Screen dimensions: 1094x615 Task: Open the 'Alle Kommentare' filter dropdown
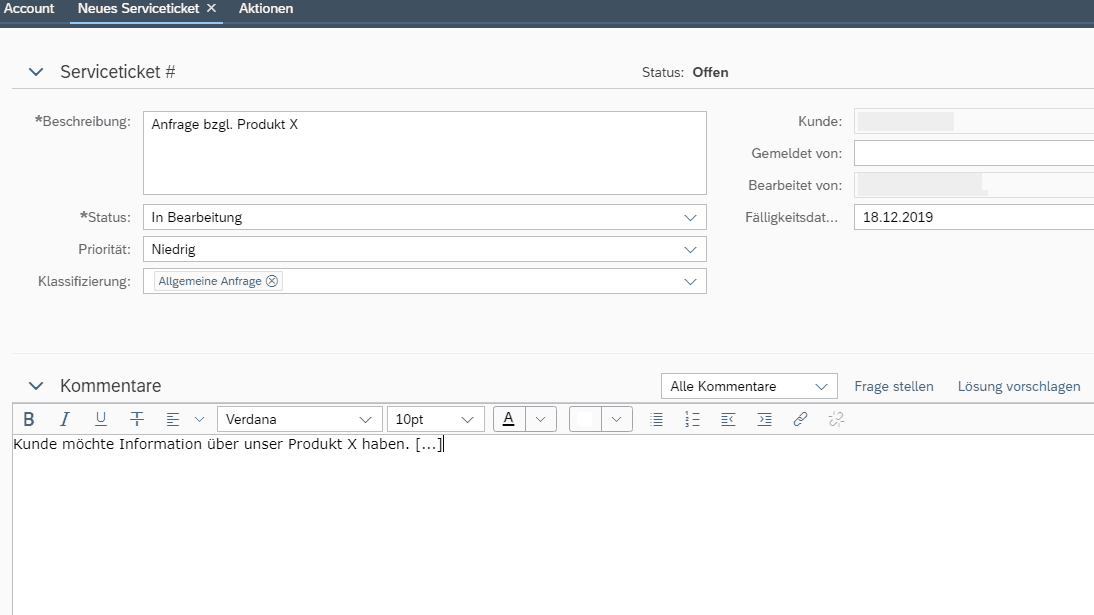point(749,386)
